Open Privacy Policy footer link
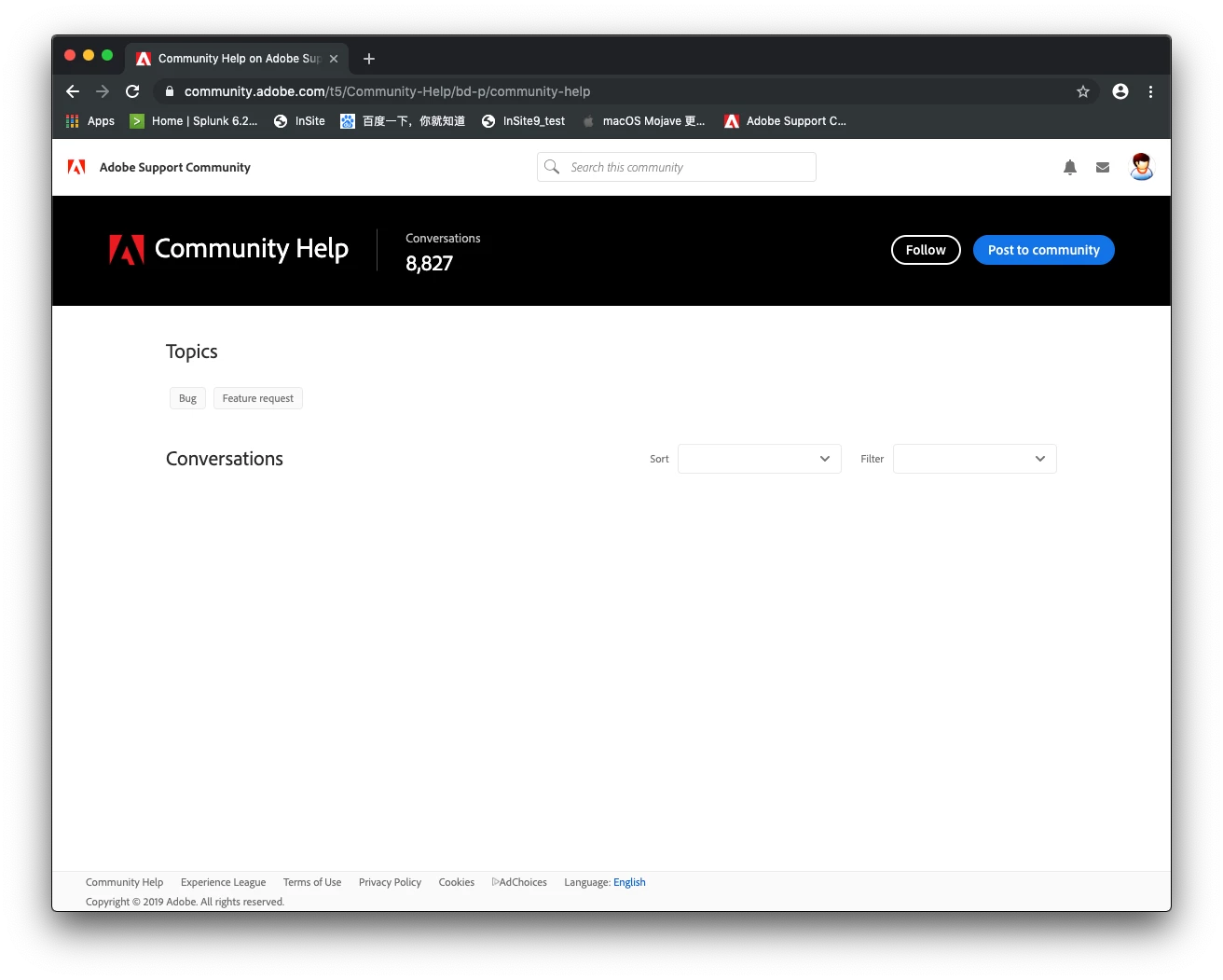This screenshot has height=980, width=1223. tap(390, 882)
